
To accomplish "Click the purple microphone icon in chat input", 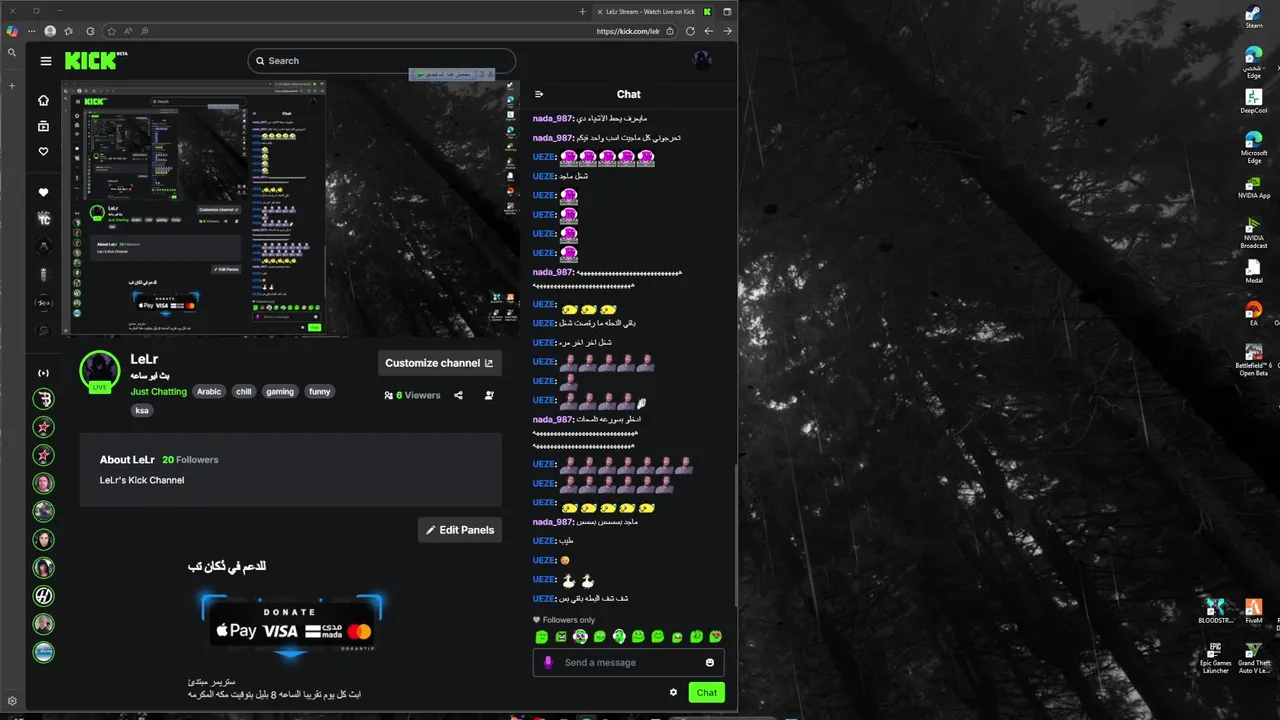I will click(548, 662).
